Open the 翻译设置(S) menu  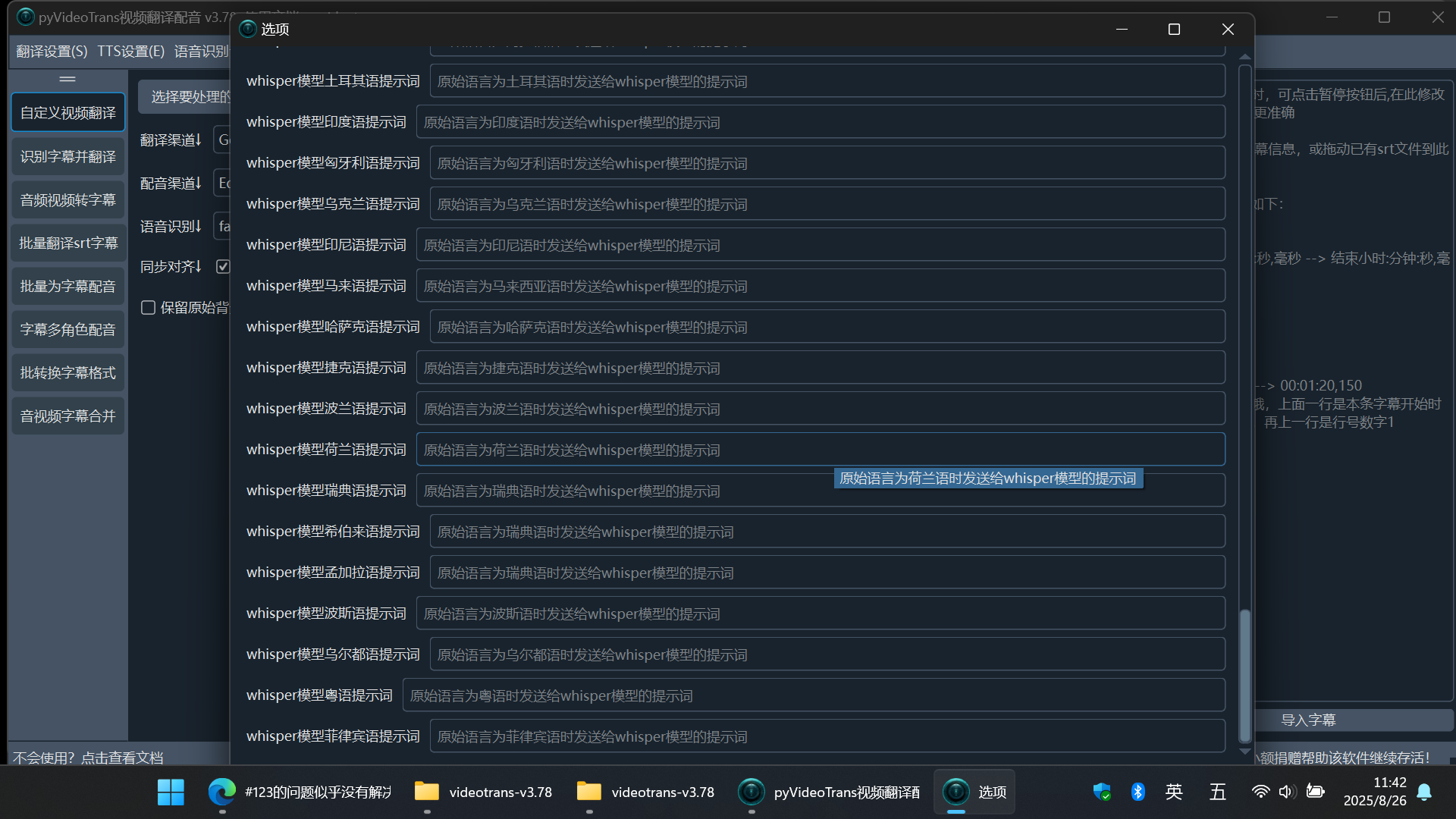52,51
